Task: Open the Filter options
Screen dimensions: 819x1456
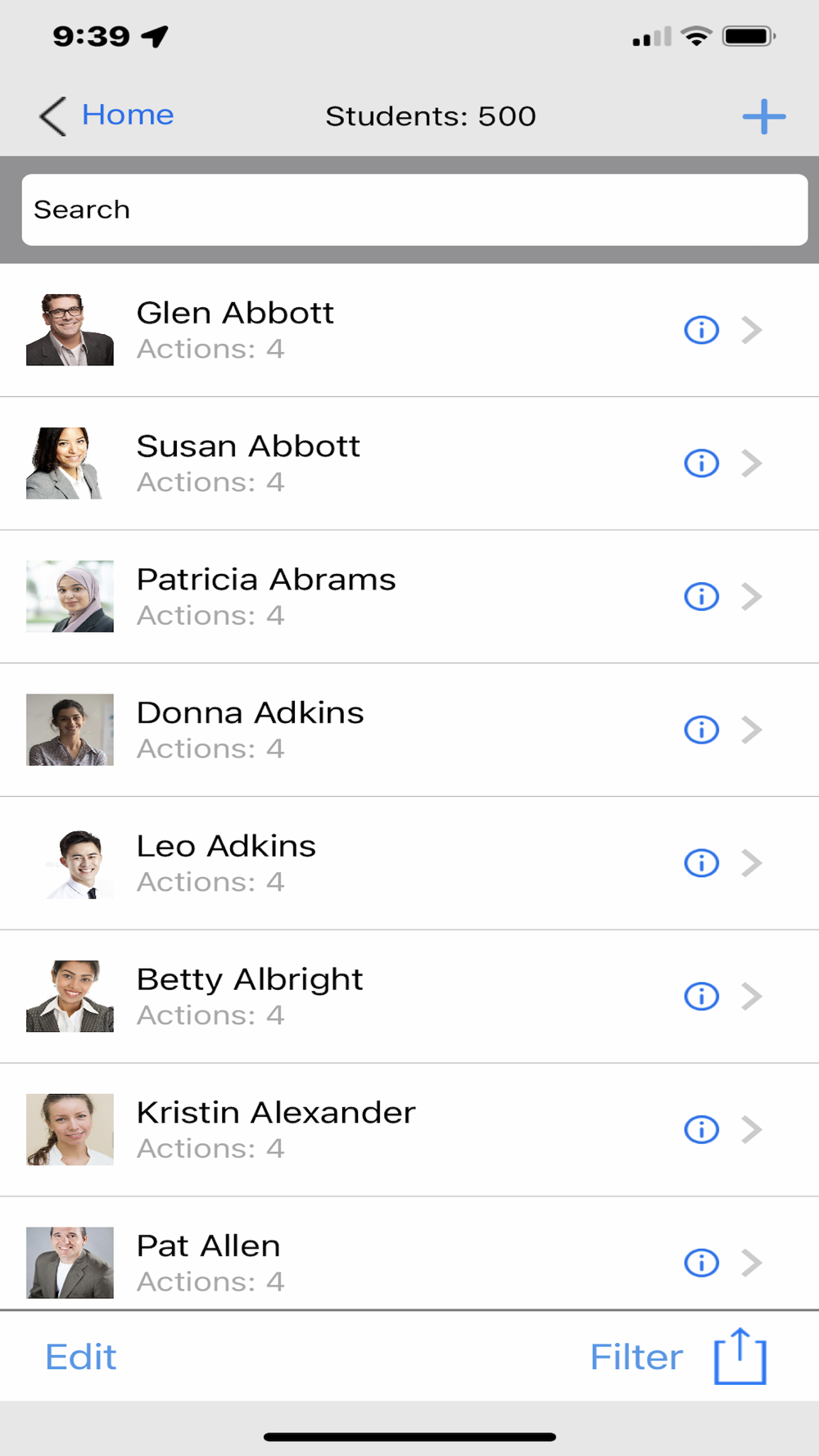Action: pyautogui.click(x=636, y=1357)
